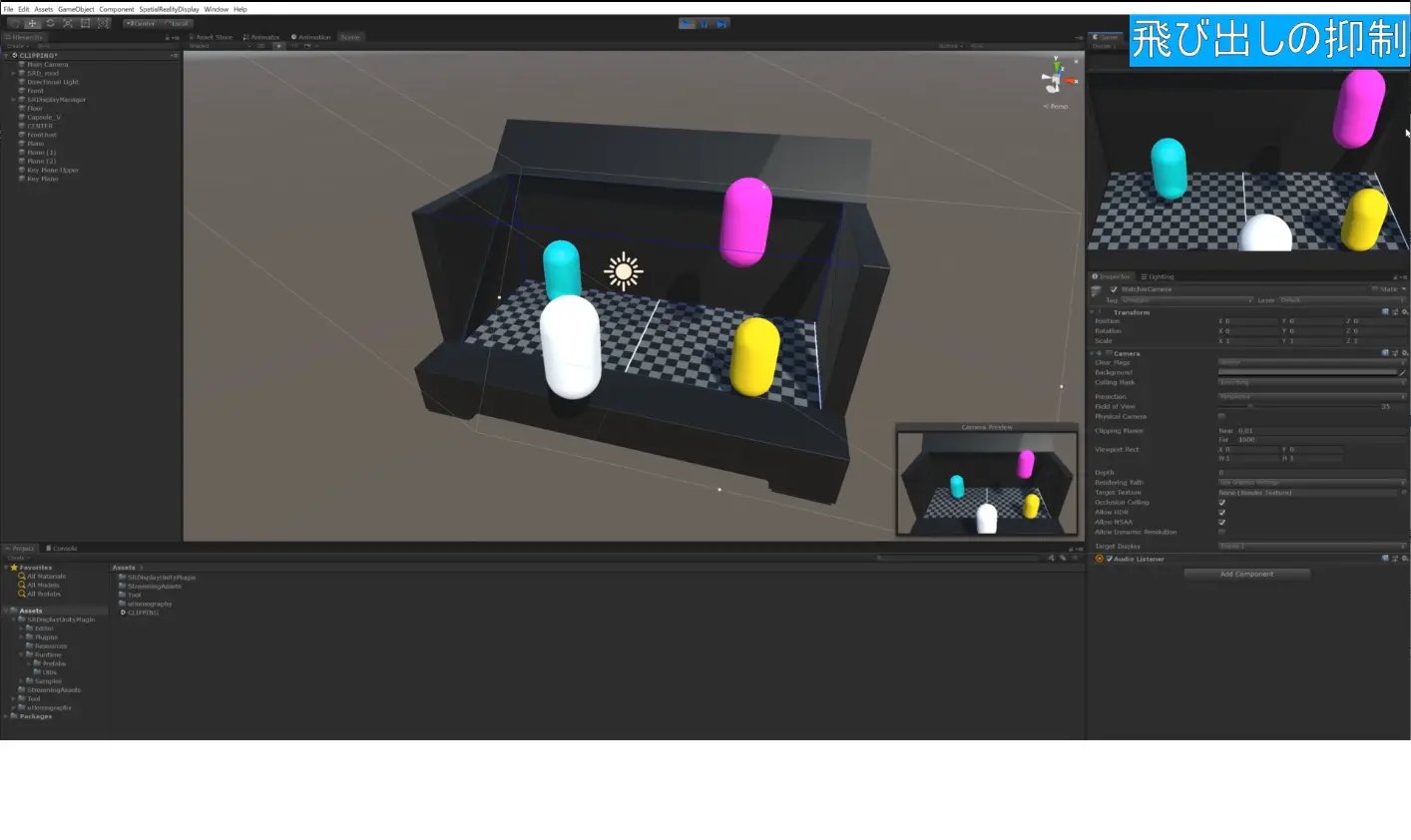Disable the Occlusion Culling checkbox
Image resolution: width=1411 pixels, height=840 pixels.
(x=1221, y=503)
